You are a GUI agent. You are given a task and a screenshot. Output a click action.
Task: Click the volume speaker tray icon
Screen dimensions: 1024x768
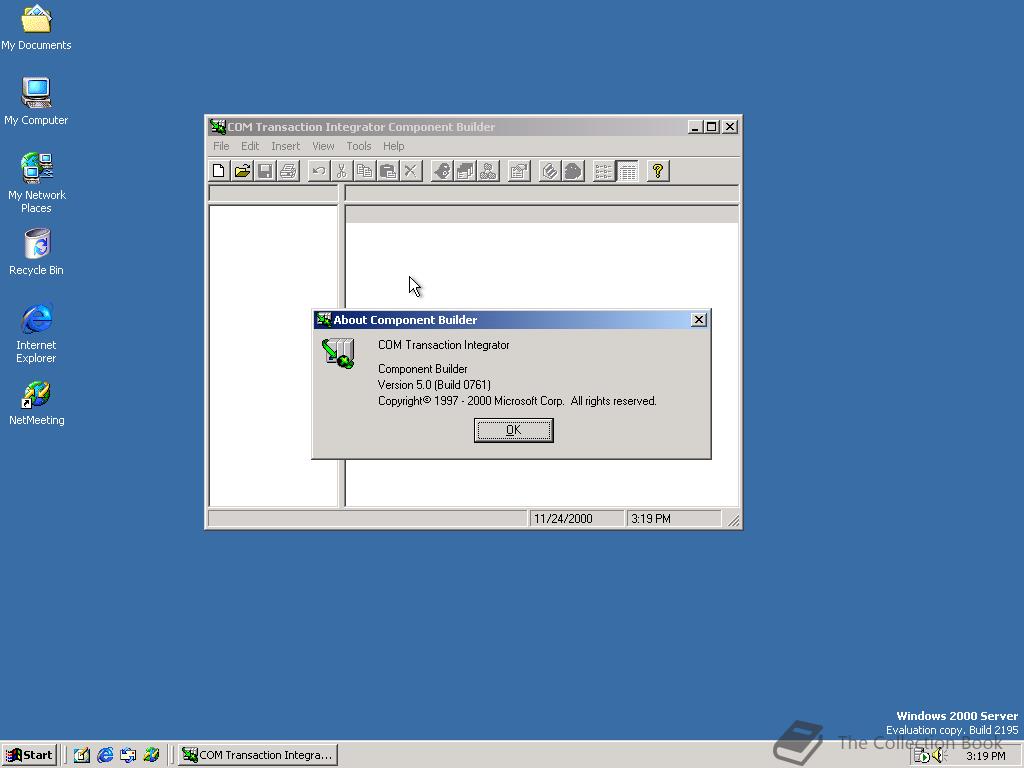point(938,756)
